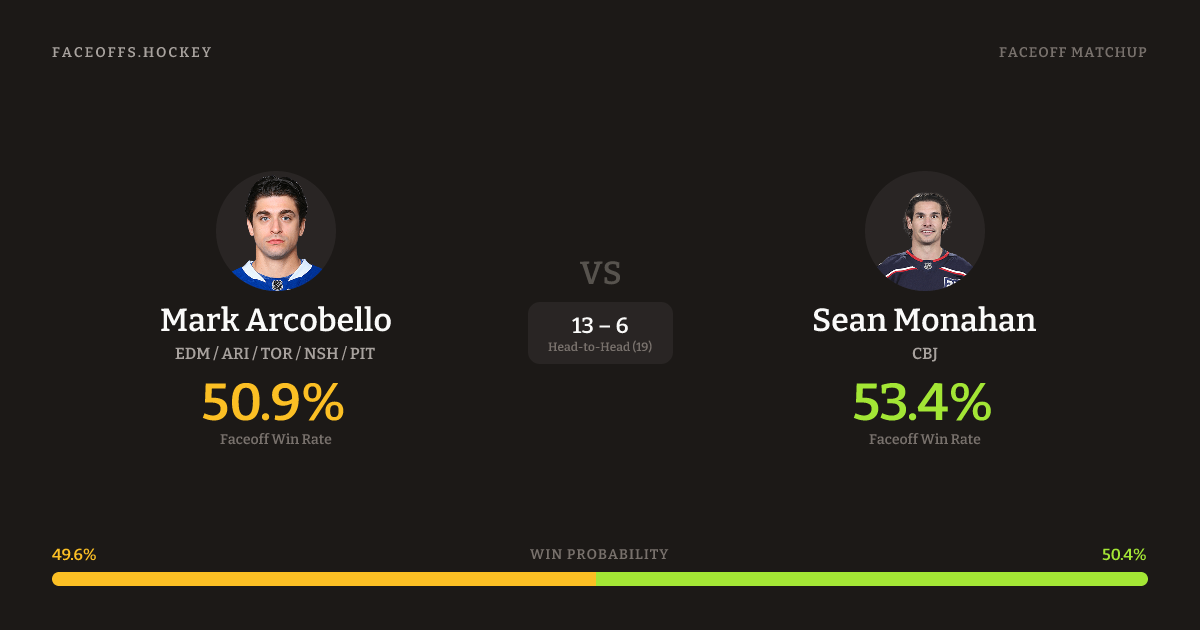Click the WIN PROBABILITY label
1200x630 pixels.
(599, 554)
